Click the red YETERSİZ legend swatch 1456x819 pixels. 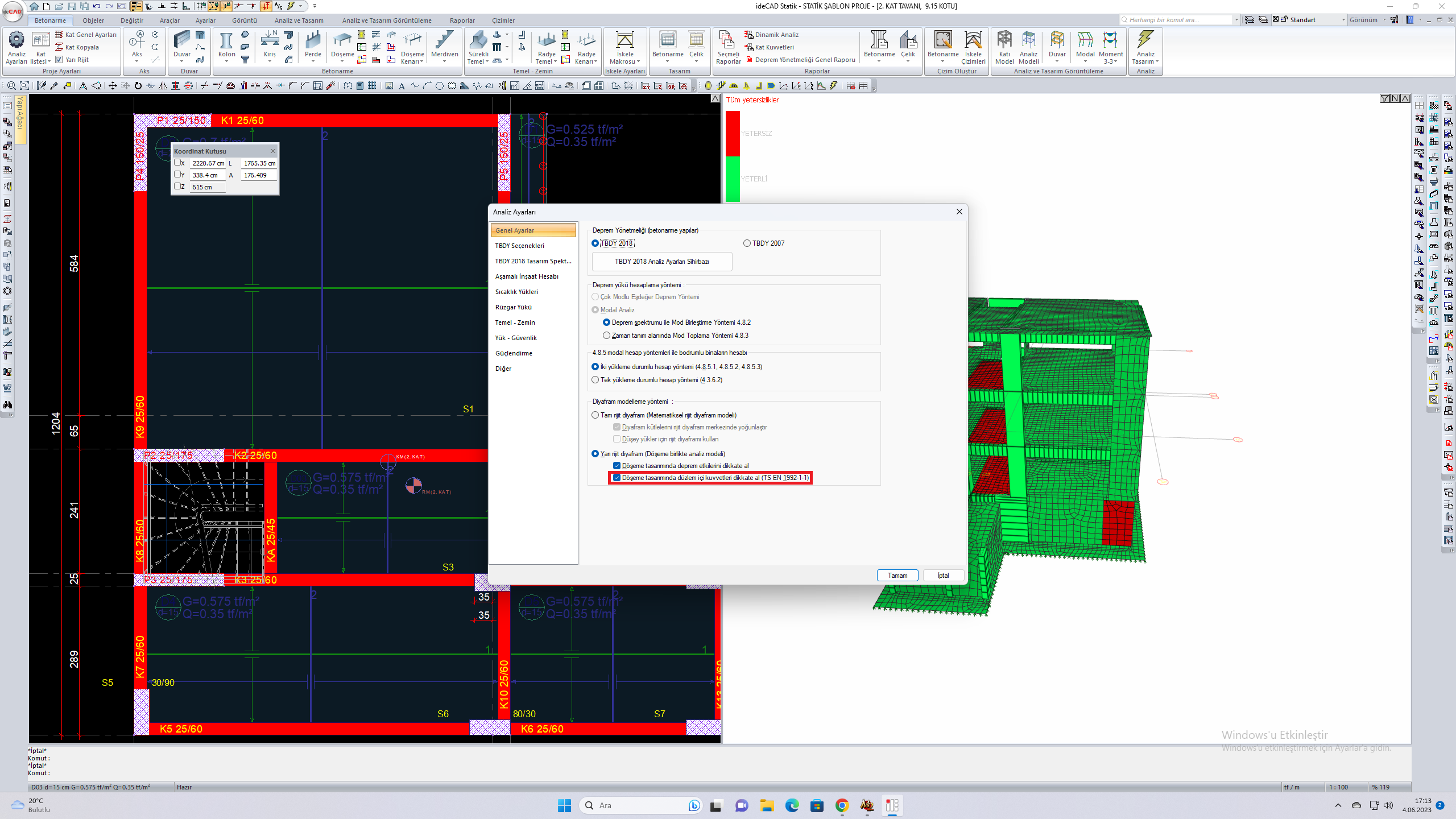733,134
